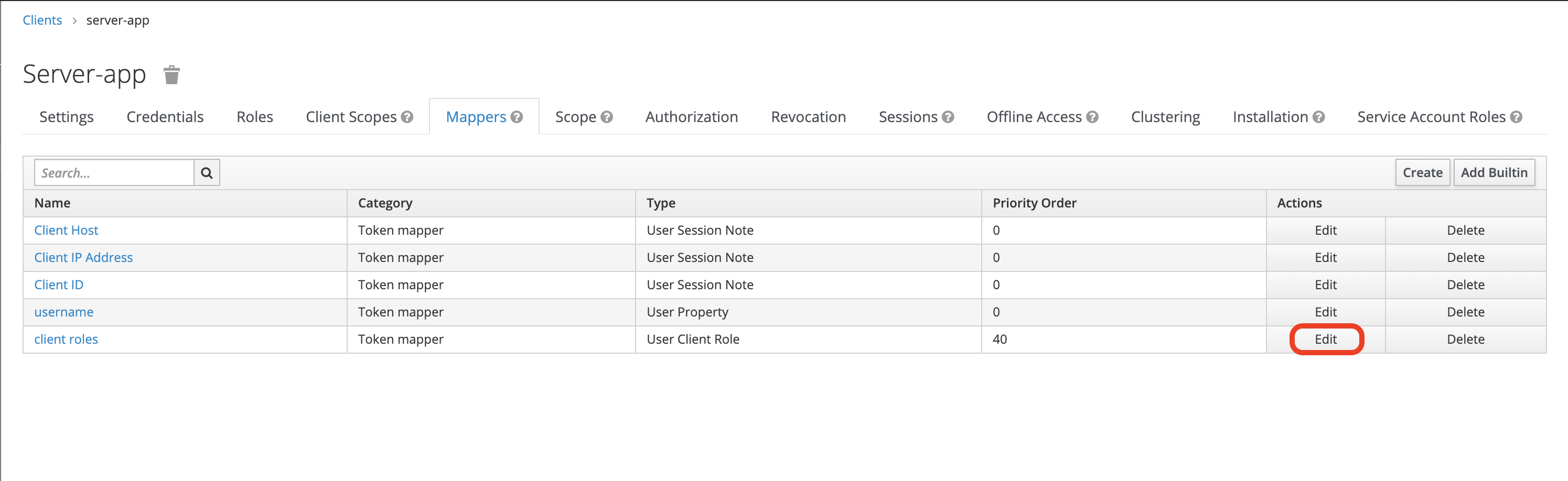Open the Client IP Address mapper link
The height and width of the screenshot is (481, 1568).
click(83, 257)
